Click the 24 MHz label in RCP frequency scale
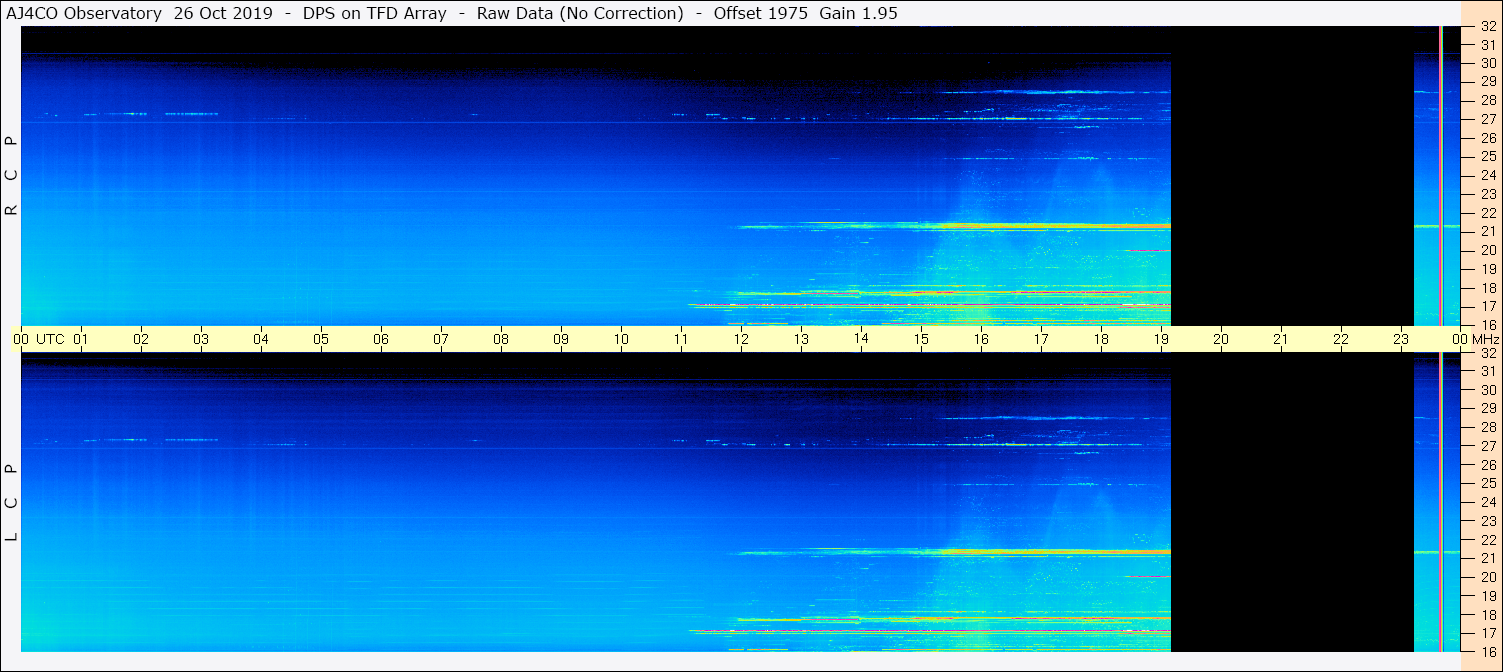 [1487, 176]
